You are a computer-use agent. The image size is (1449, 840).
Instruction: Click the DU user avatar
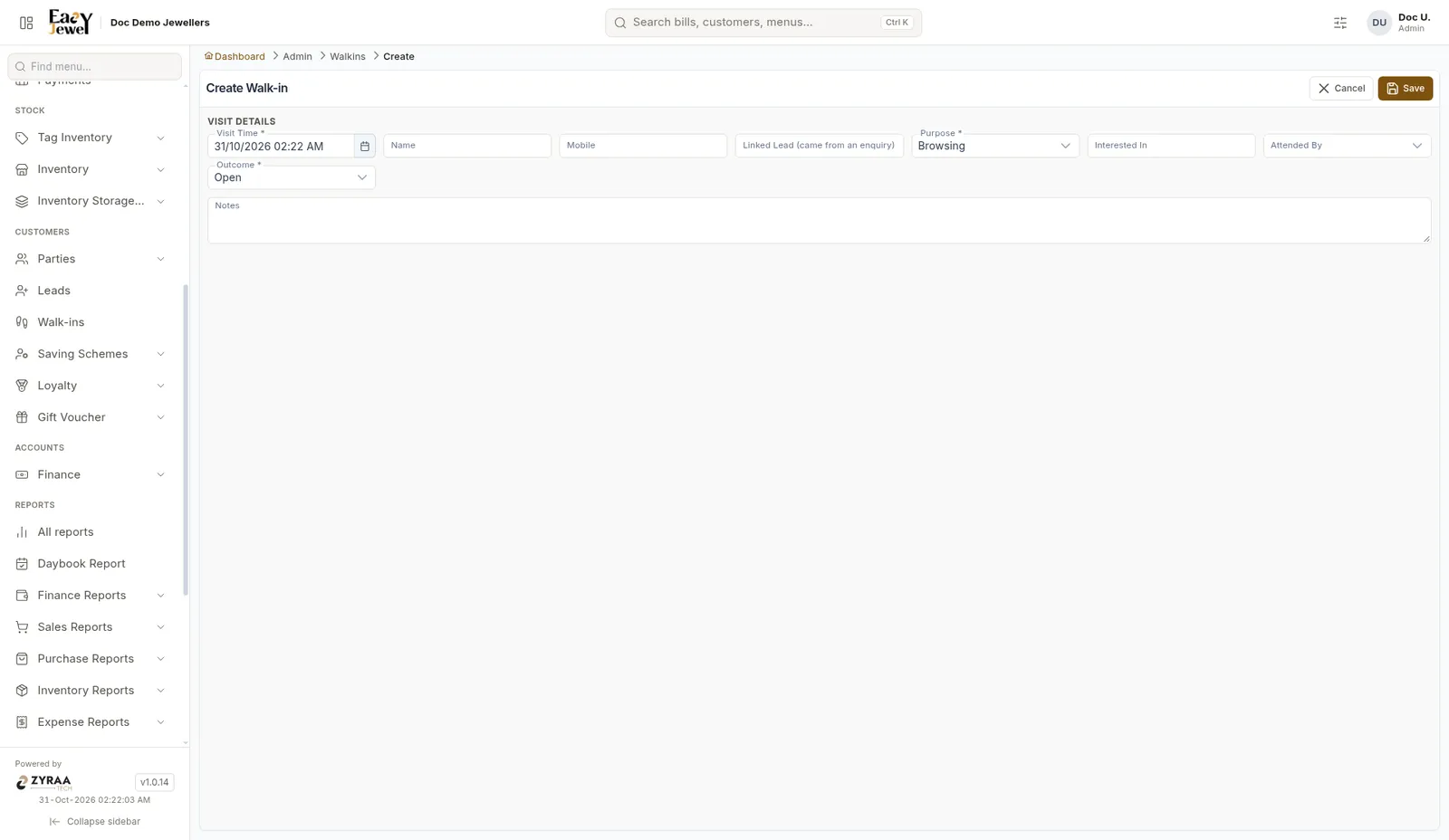[x=1379, y=23]
